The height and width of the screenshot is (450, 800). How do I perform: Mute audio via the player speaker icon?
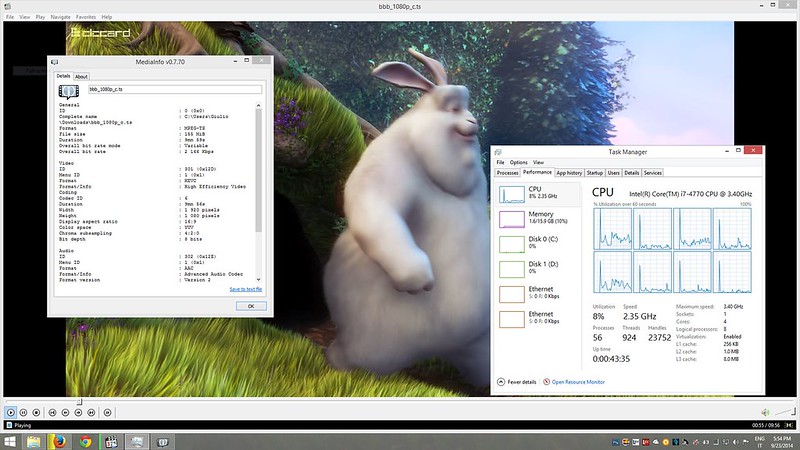pos(765,412)
